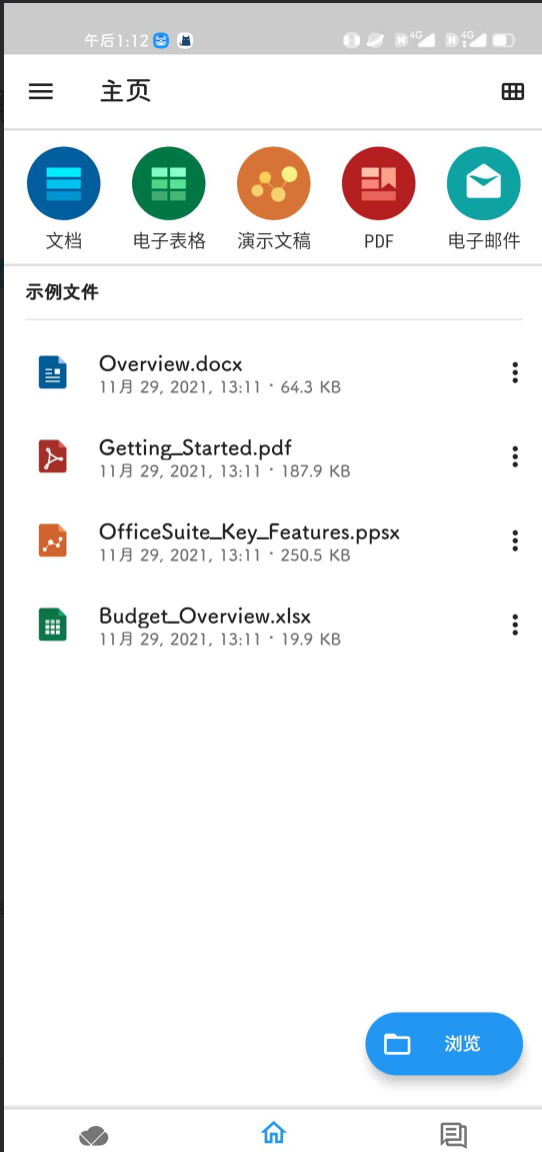Tap the blue 文档 documents icon
The image size is (542, 1152).
tap(64, 184)
